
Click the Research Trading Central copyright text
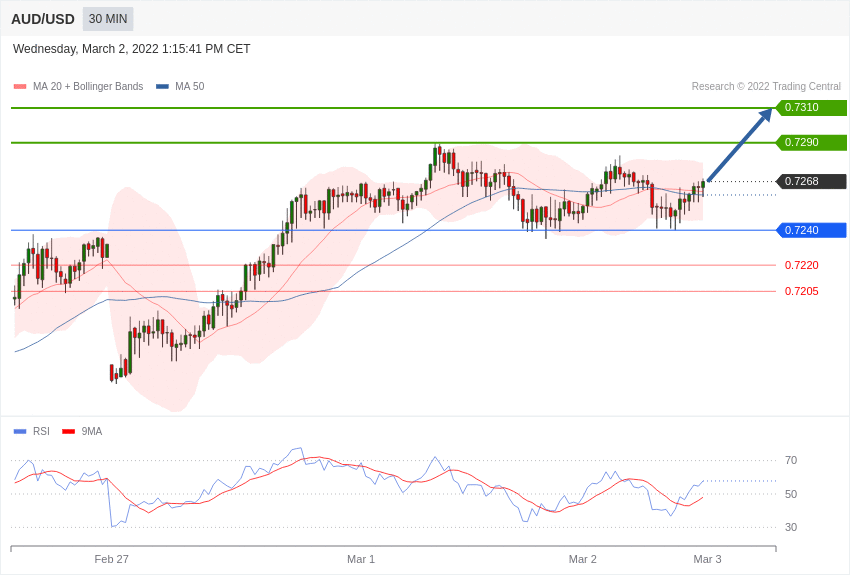(x=766, y=87)
